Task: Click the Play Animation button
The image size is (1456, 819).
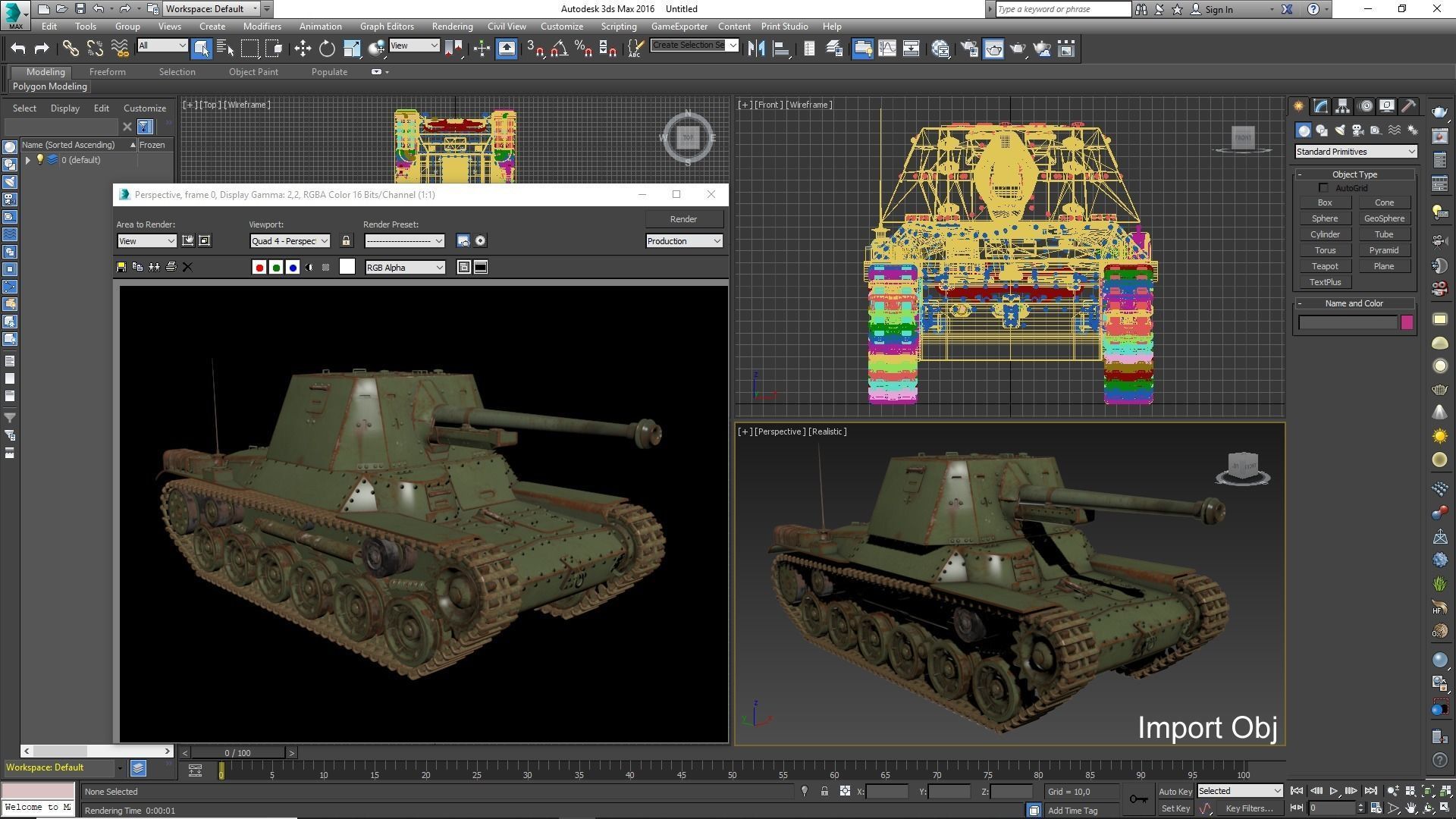Action: pyautogui.click(x=1333, y=791)
